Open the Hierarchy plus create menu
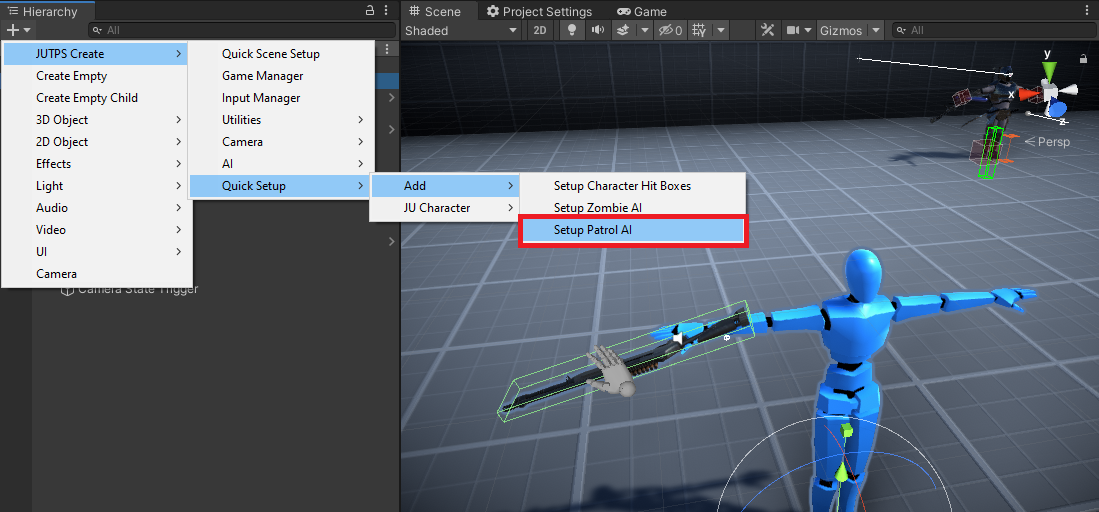Image resolution: width=1099 pixels, height=512 pixels. pyautogui.click(x=18, y=30)
